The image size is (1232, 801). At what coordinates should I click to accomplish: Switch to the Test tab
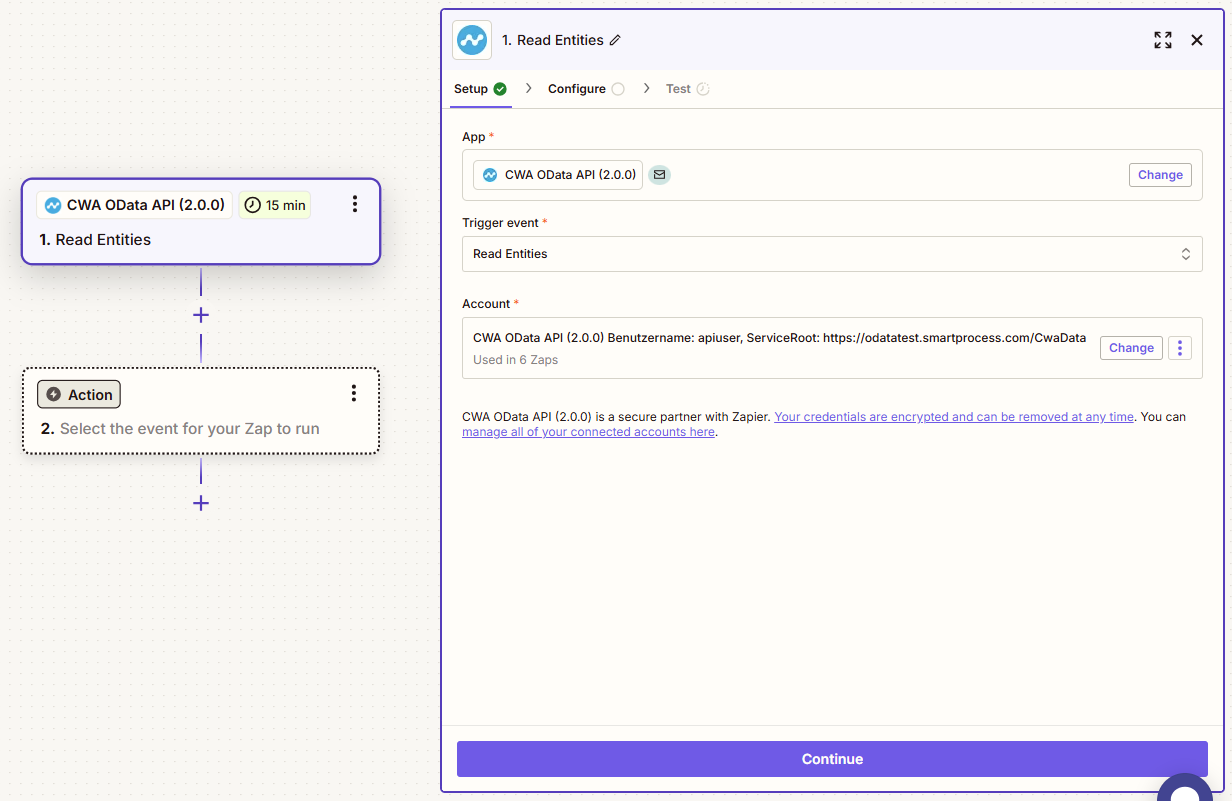tap(678, 89)
